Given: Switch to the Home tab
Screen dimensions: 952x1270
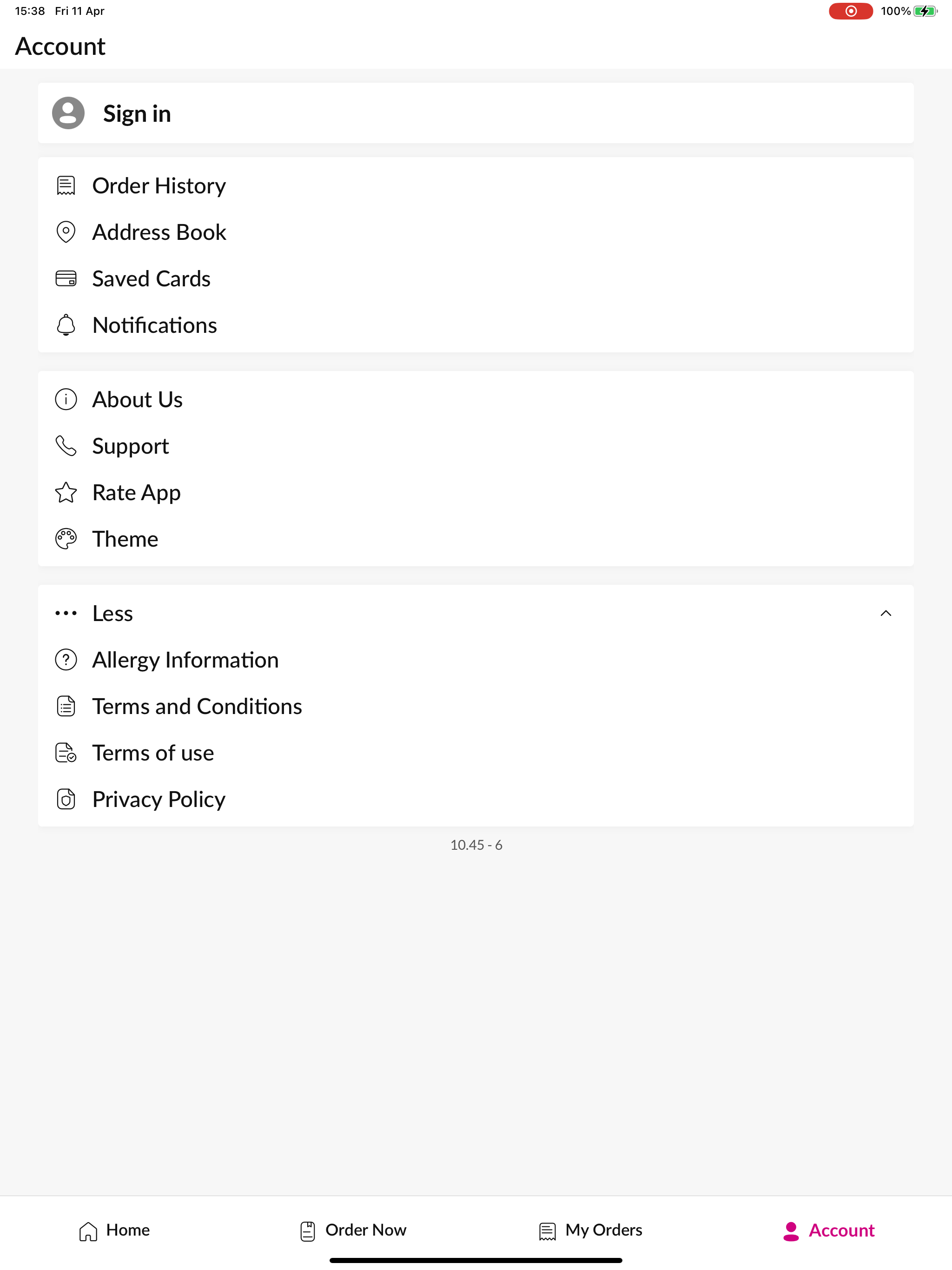Looking at the screenshot, I should pyautogui.click(x=114, y=1230).
